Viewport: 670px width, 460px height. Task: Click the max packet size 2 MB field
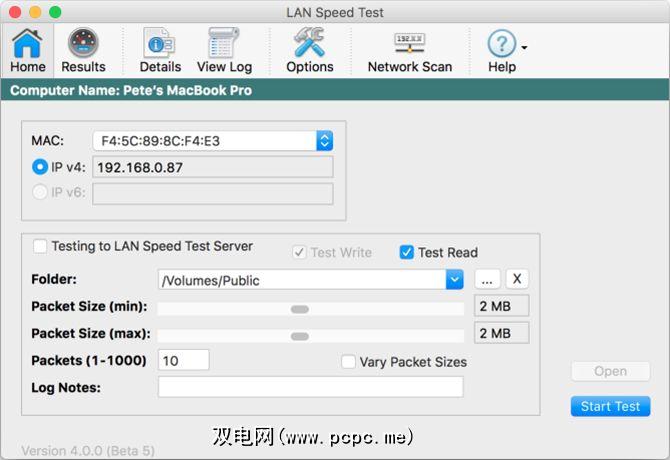point(502,333)
